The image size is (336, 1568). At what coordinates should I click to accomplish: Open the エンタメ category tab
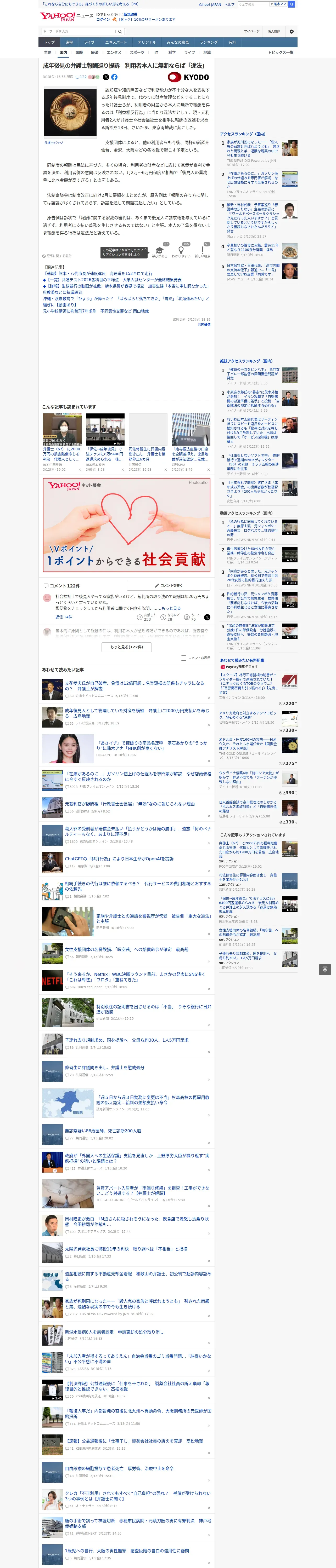114,52
